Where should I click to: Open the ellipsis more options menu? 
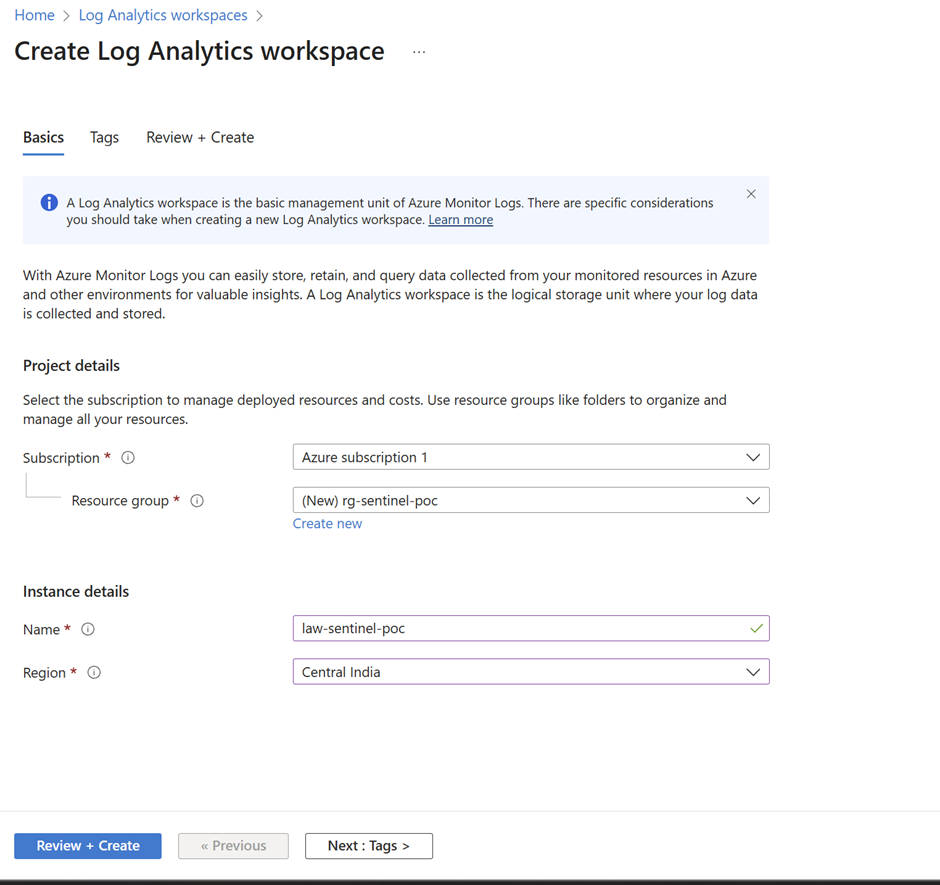pyautogui.click(x=419, y=52)
